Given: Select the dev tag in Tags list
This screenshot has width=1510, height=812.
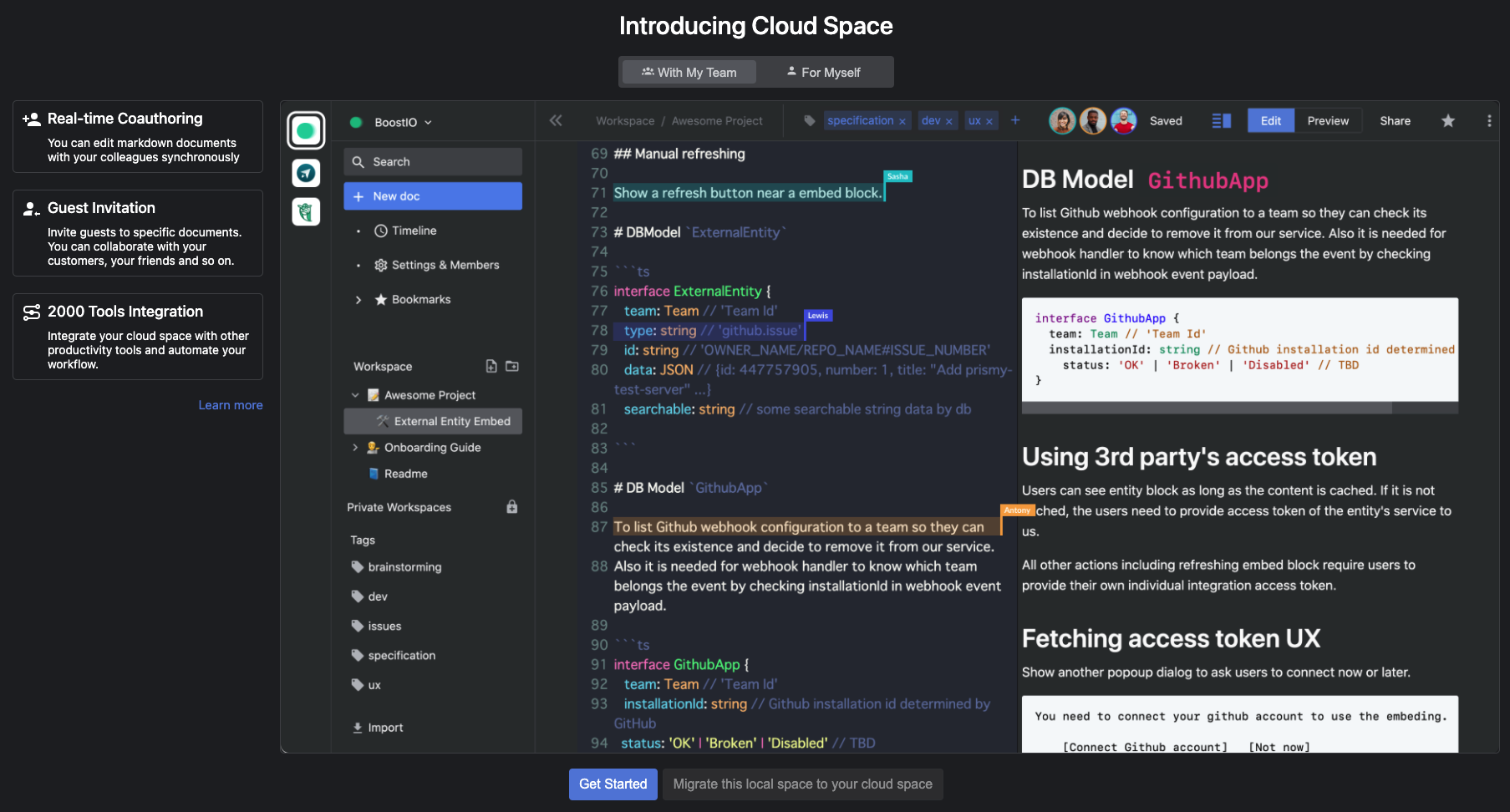Looking at the screenshot, I should coord(369,596).
